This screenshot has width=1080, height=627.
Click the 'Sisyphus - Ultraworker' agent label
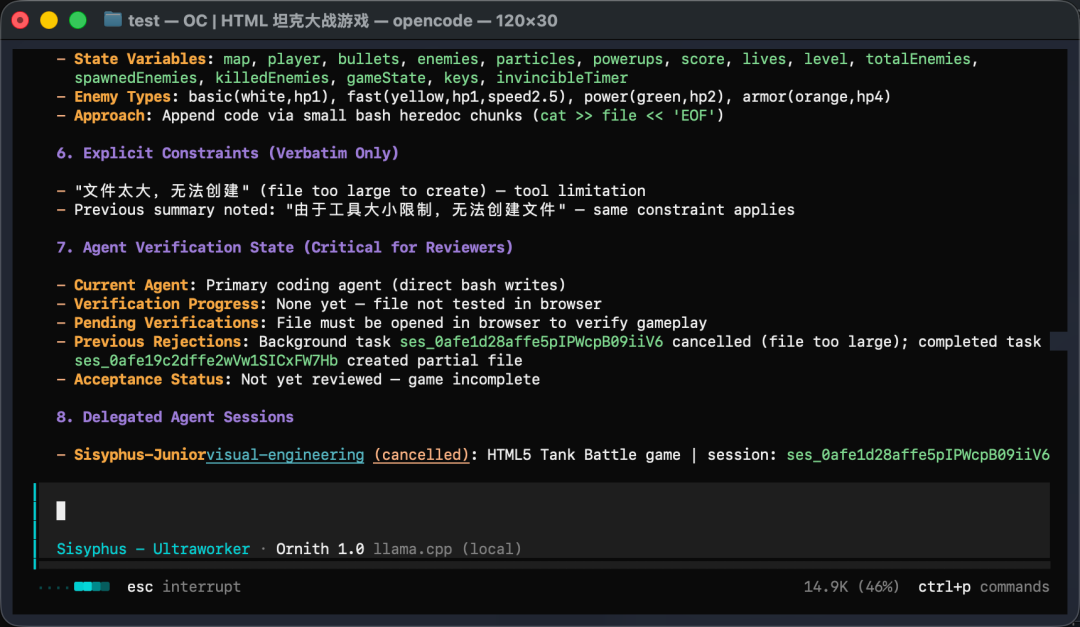click(153, 549)
